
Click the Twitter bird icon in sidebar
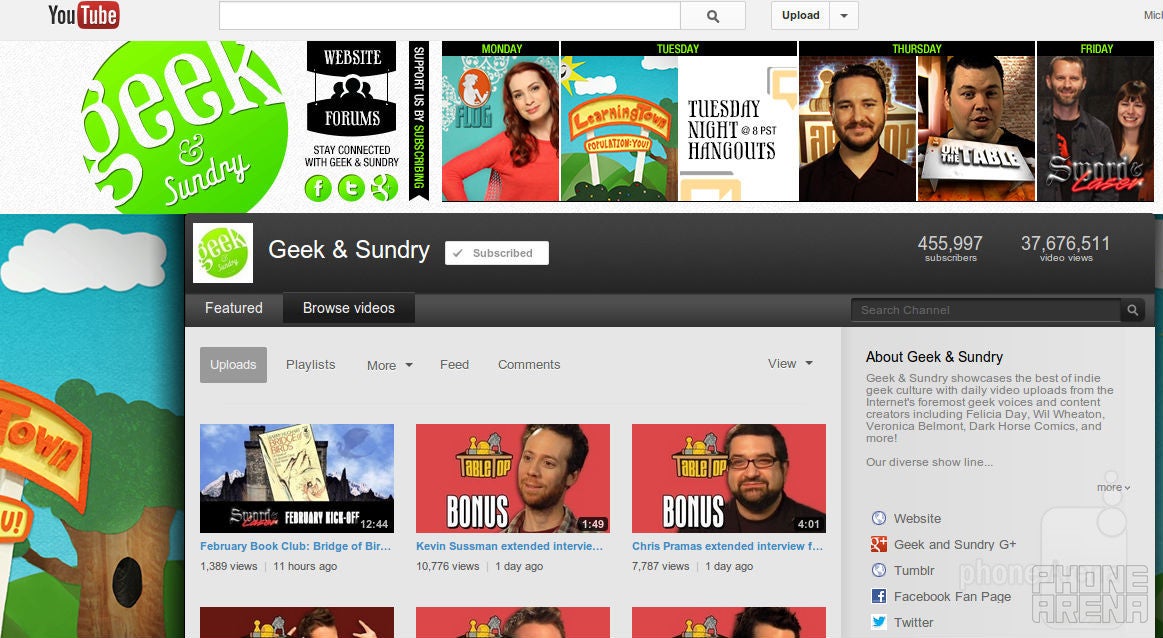tap(879, 622)
